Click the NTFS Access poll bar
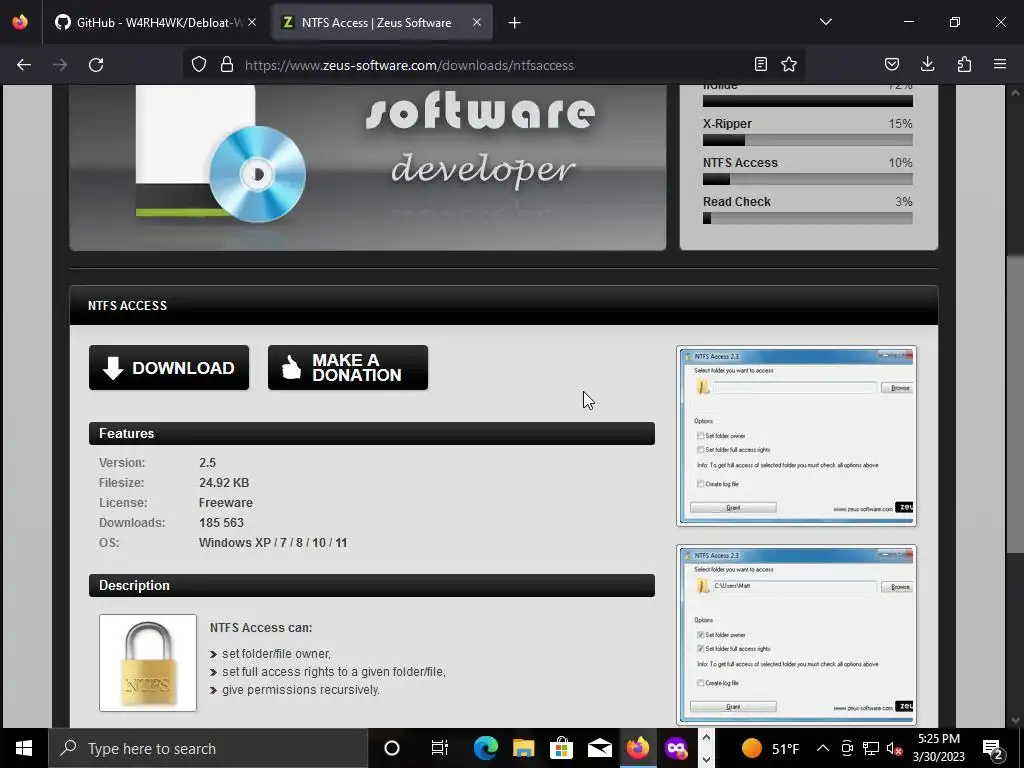This screenshot has height=768, width=1024. (x=808, y=180)
